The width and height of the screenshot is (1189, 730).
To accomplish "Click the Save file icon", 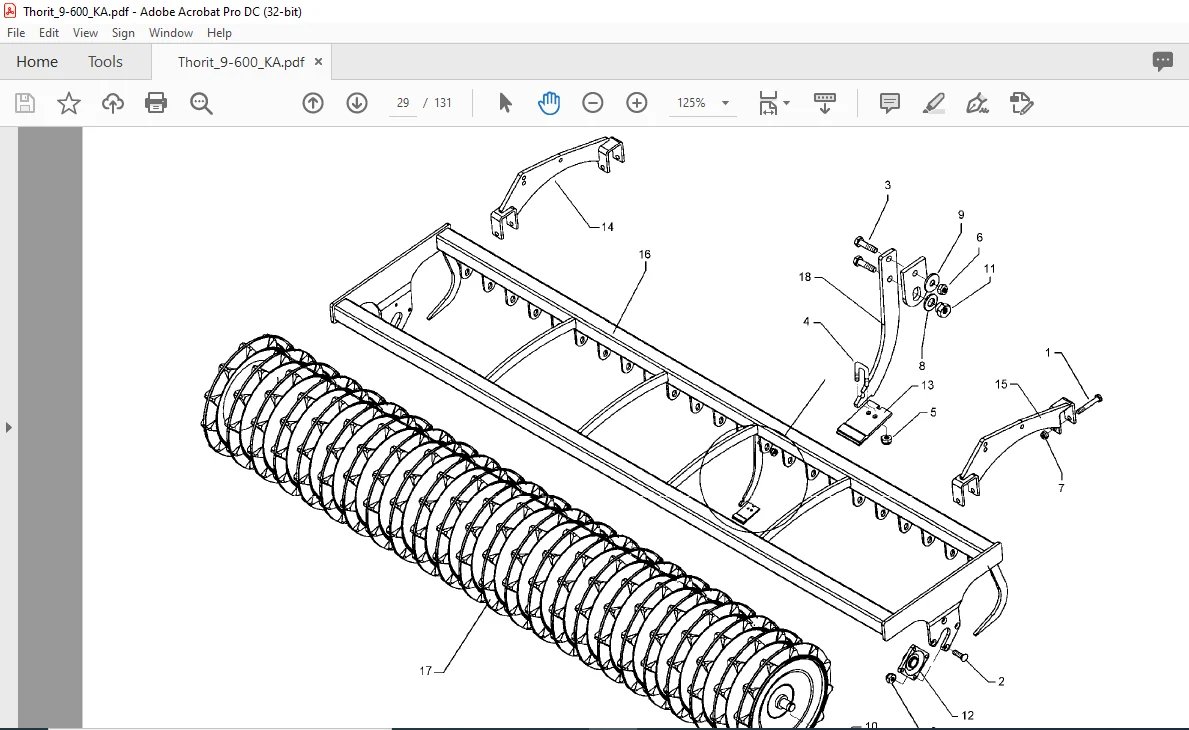I will tap(25, 103).
